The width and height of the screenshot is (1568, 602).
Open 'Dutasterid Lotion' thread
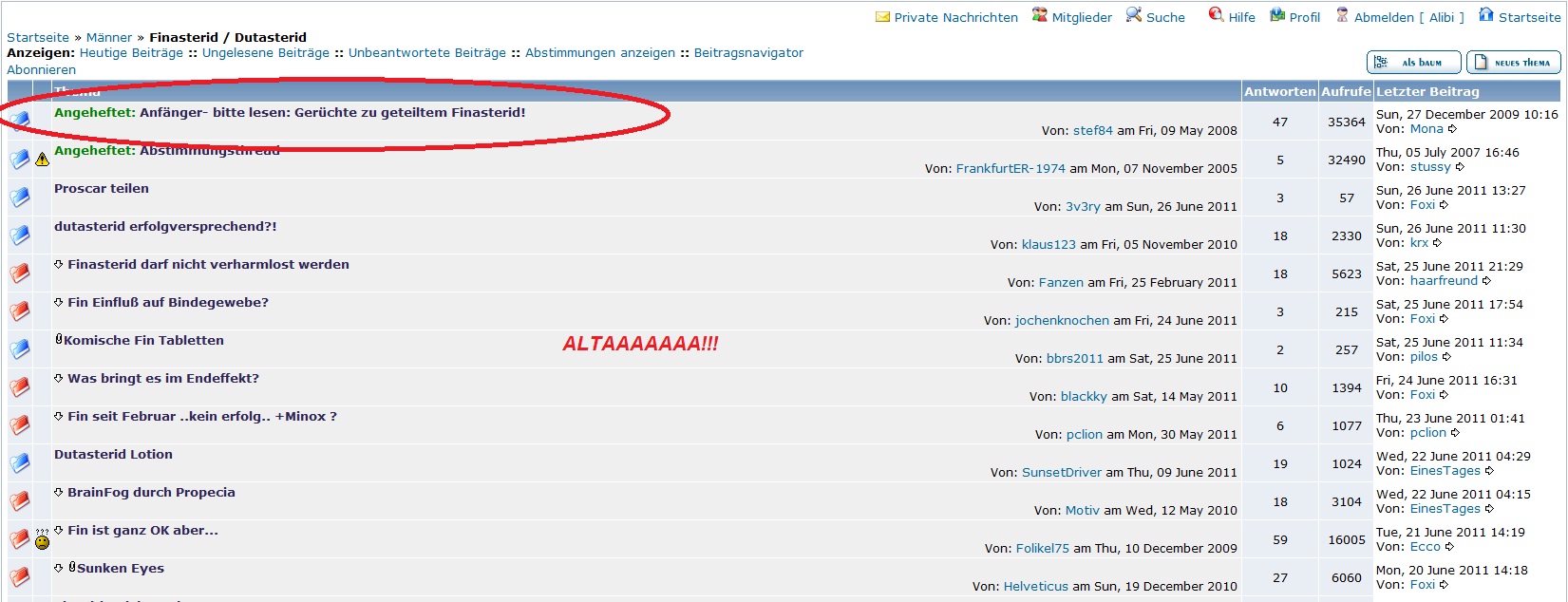coord(113,455)
